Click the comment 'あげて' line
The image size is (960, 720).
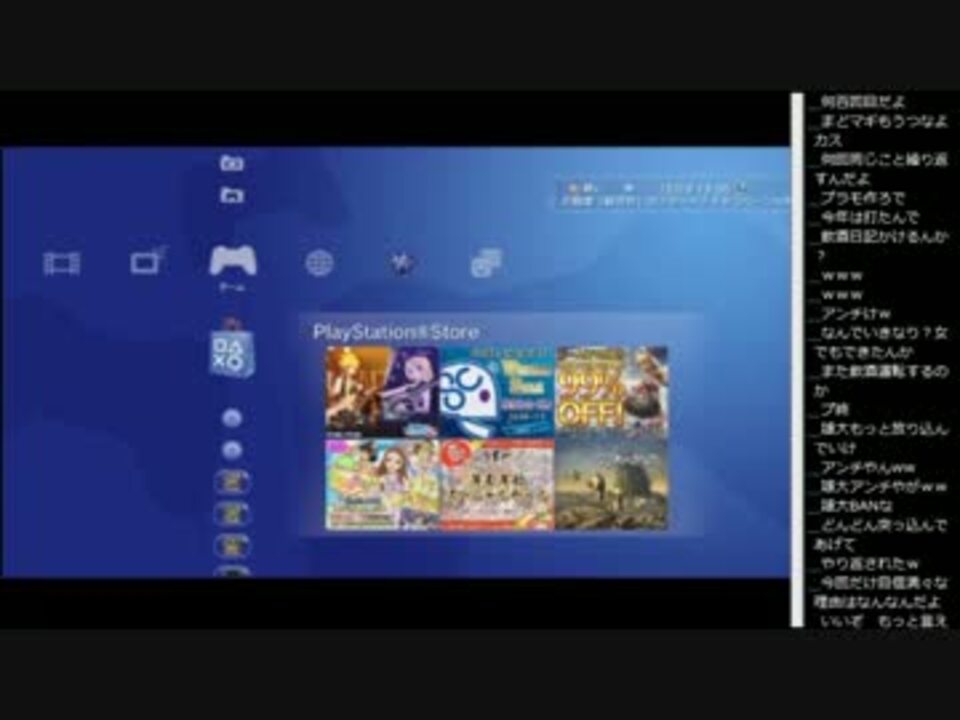(834, 544)
